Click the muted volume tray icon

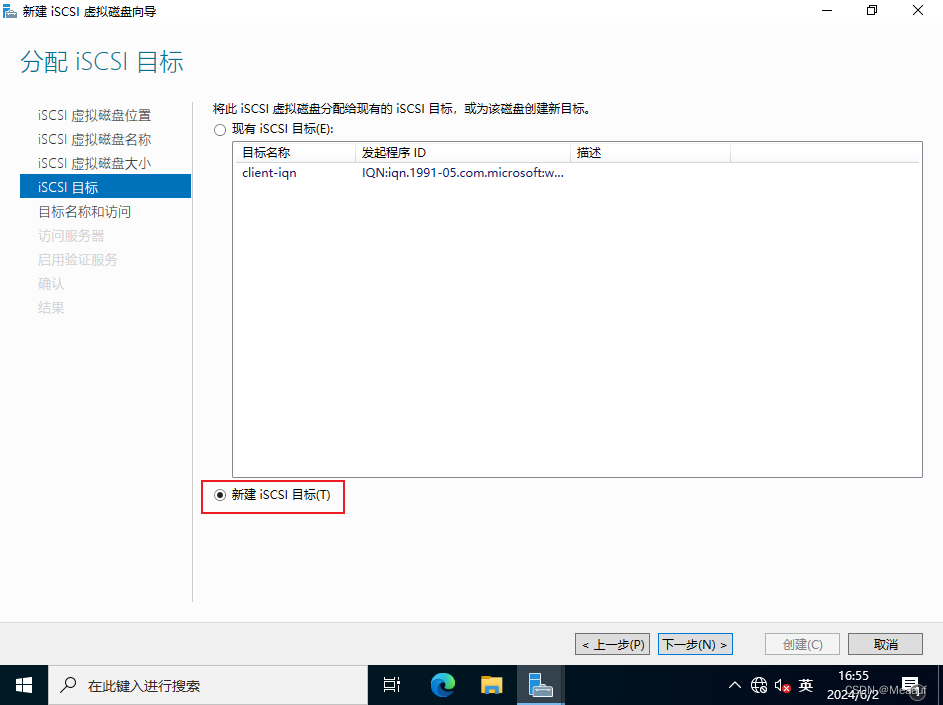coord(782,685)
